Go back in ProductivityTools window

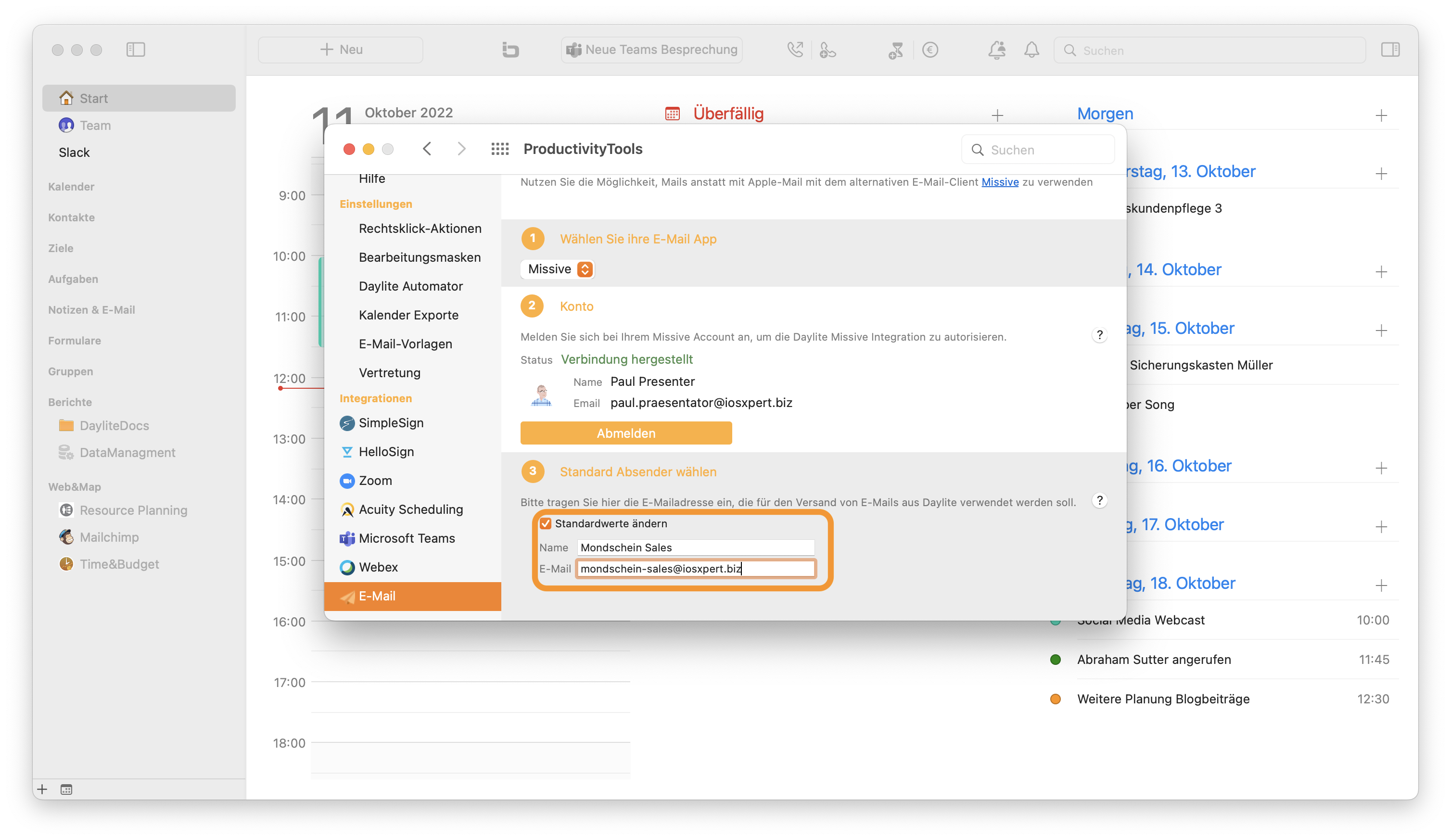tap(427, 149)
